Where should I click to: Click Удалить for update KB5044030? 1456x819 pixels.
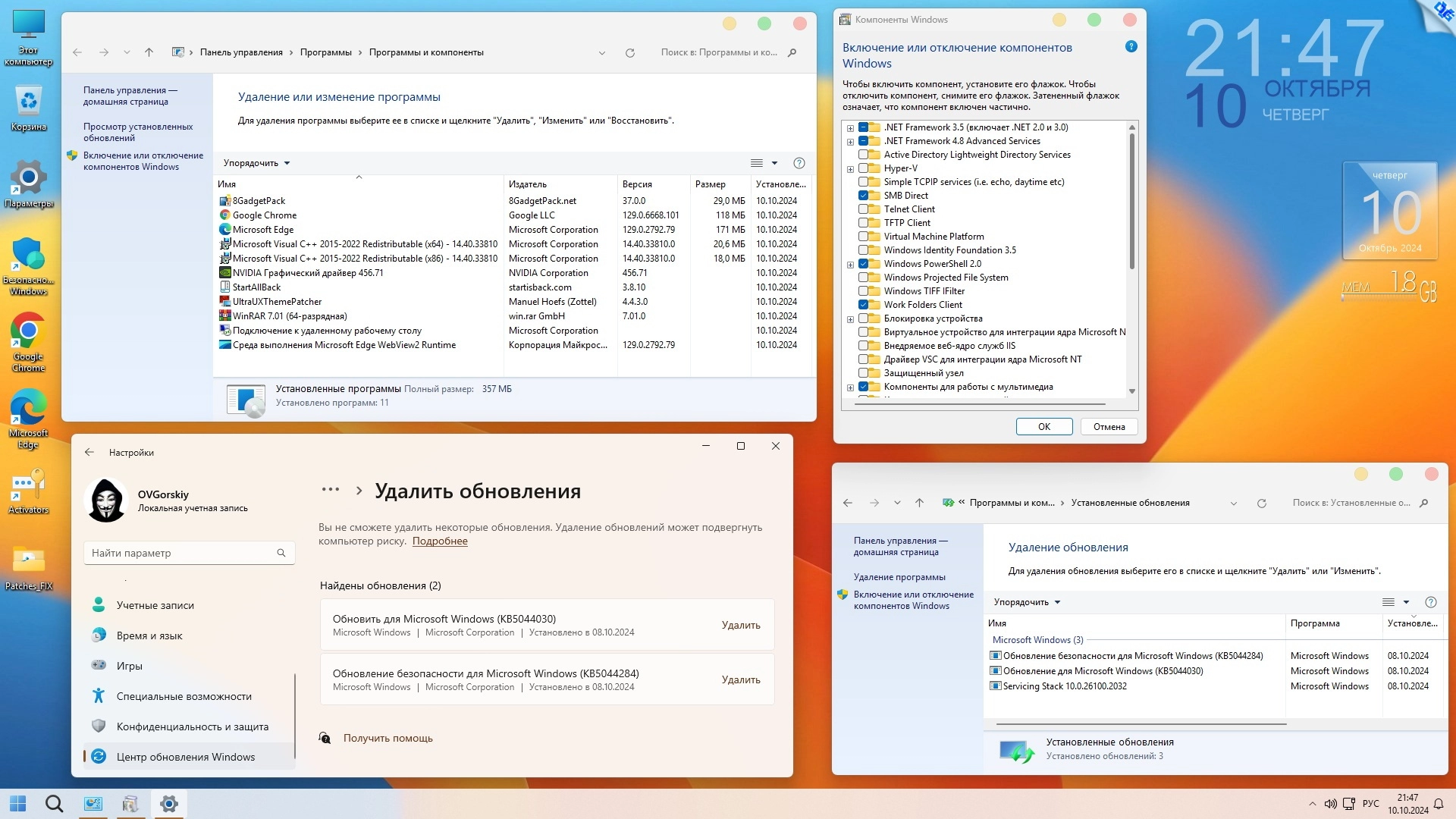[740, 625]
